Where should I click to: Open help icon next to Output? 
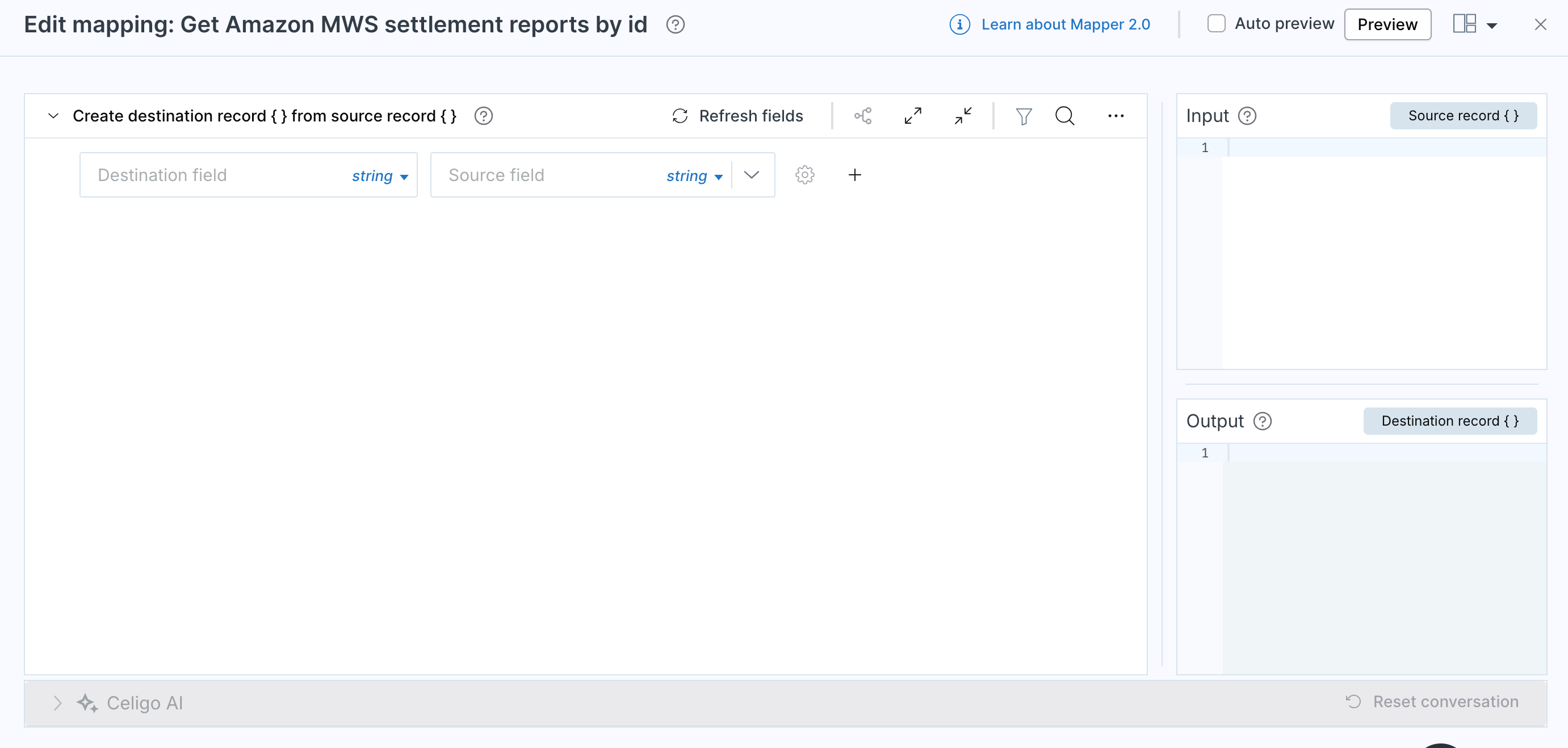1263,421
